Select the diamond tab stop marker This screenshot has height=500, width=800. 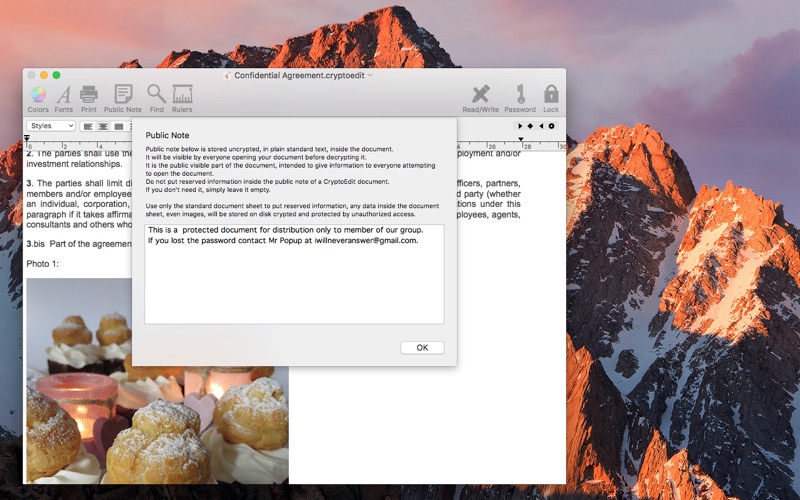point(530,126)
